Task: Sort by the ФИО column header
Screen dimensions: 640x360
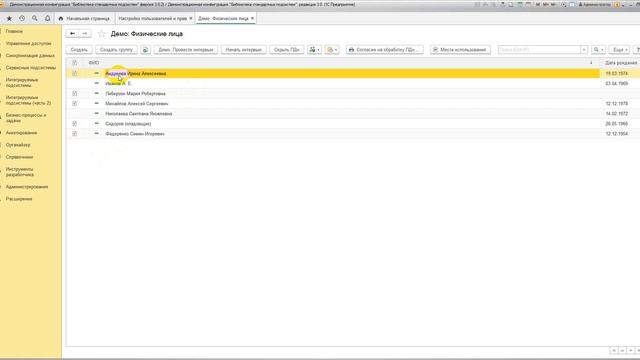Action: pyautogui.click(x=94, y=63)
